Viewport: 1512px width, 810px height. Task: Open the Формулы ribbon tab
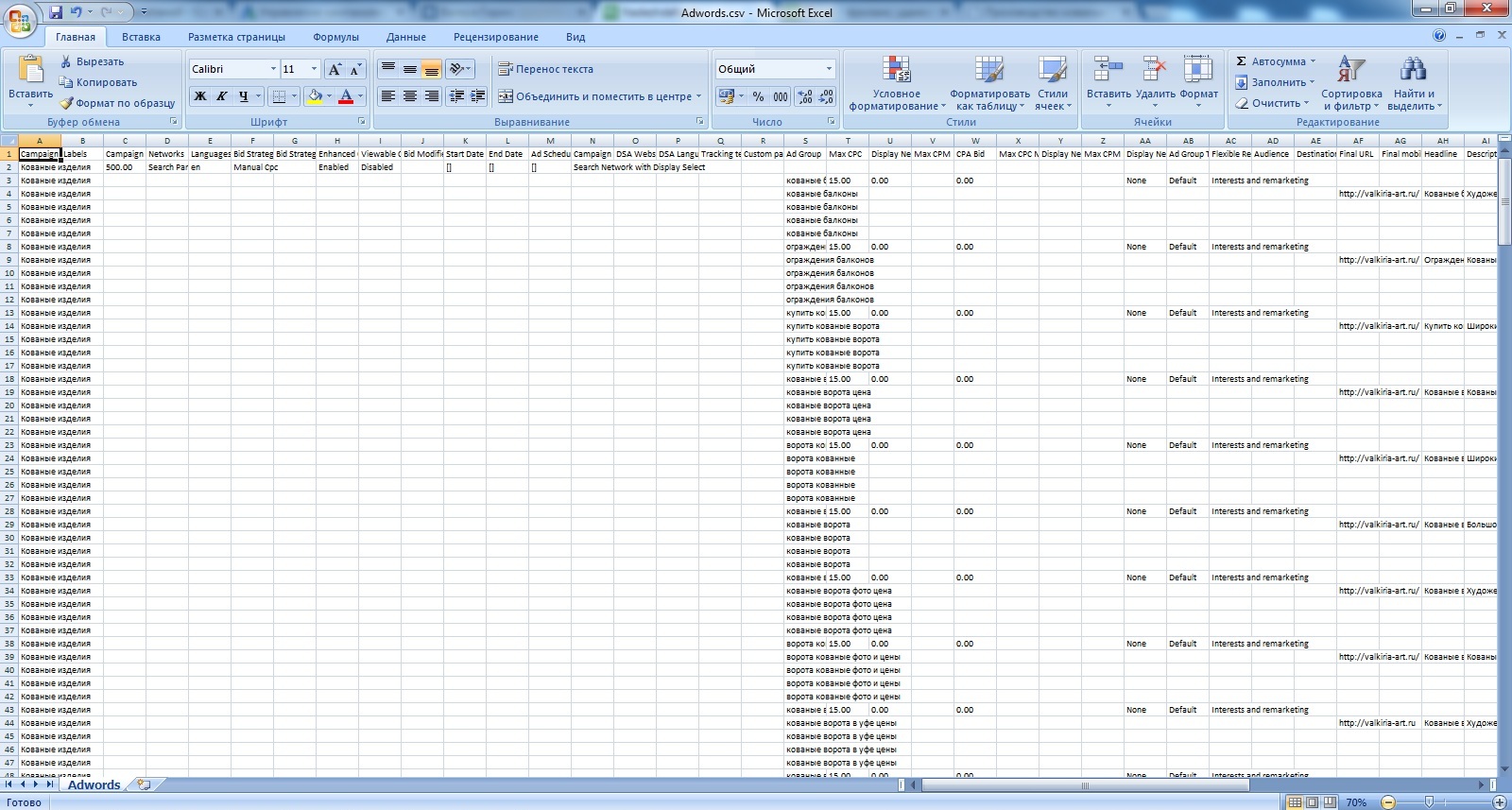click(335, 37)
